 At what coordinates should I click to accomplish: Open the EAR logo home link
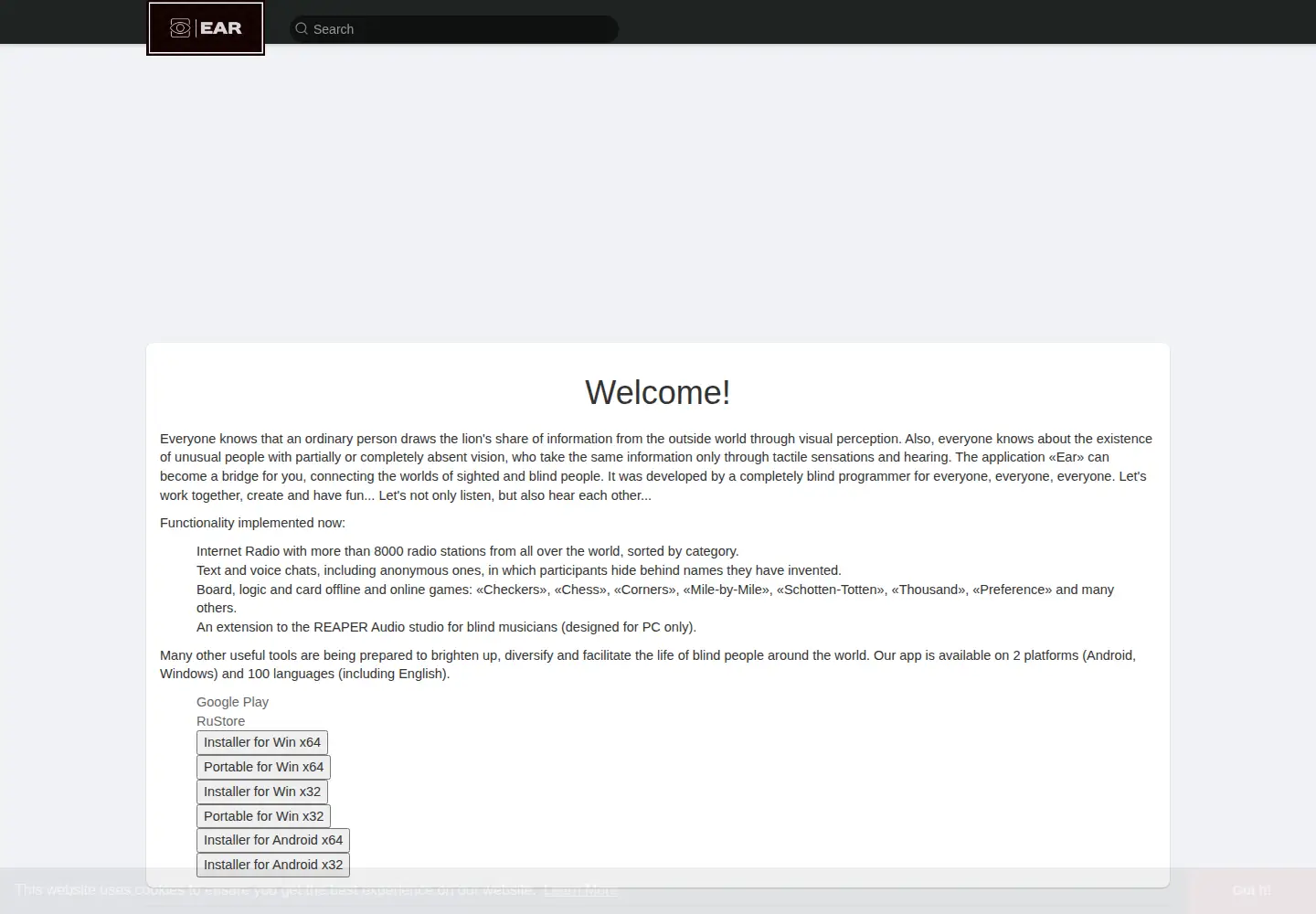(206, 28)
